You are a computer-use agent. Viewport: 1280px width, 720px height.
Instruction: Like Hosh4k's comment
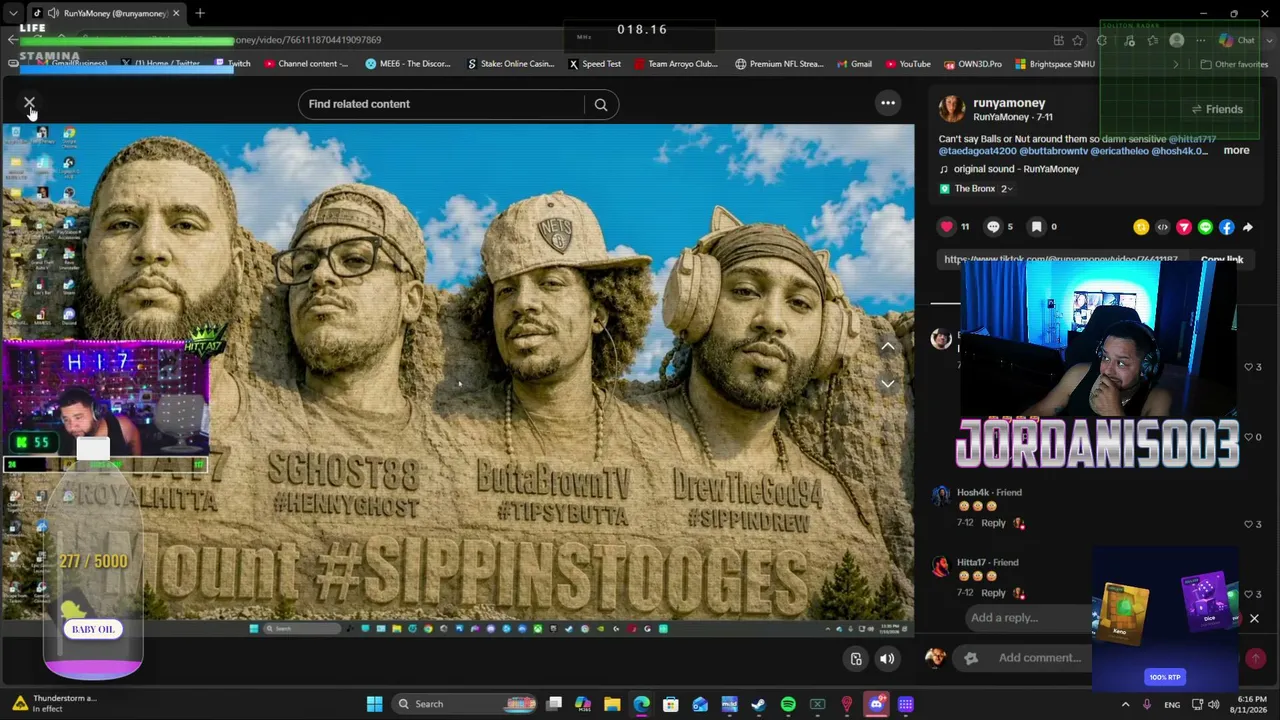[x=1248, y=524]
